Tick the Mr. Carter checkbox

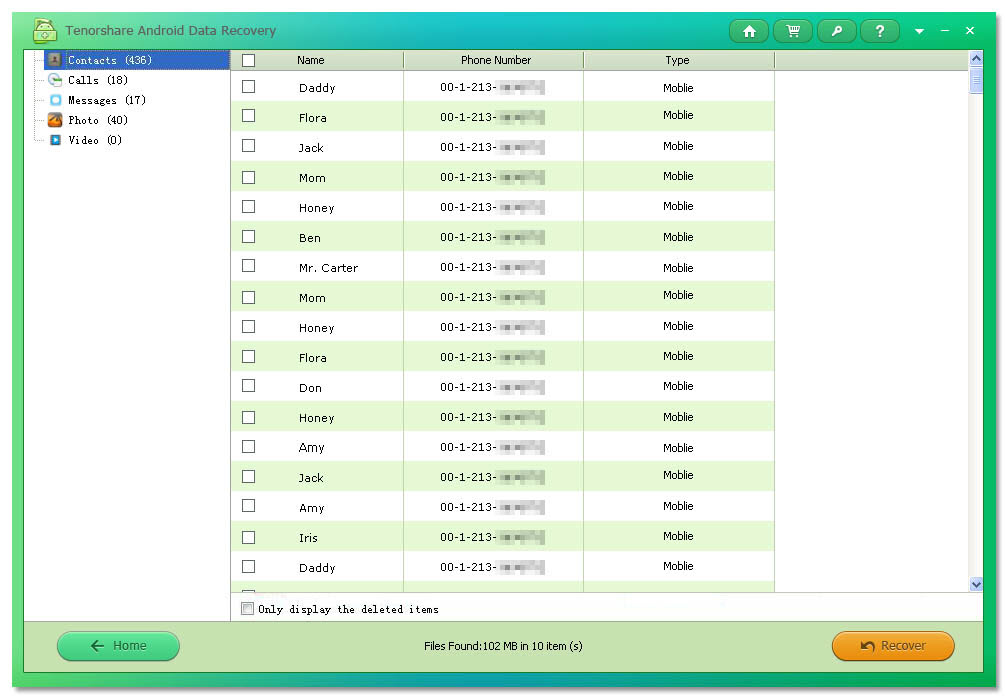(x=249, y=266)
